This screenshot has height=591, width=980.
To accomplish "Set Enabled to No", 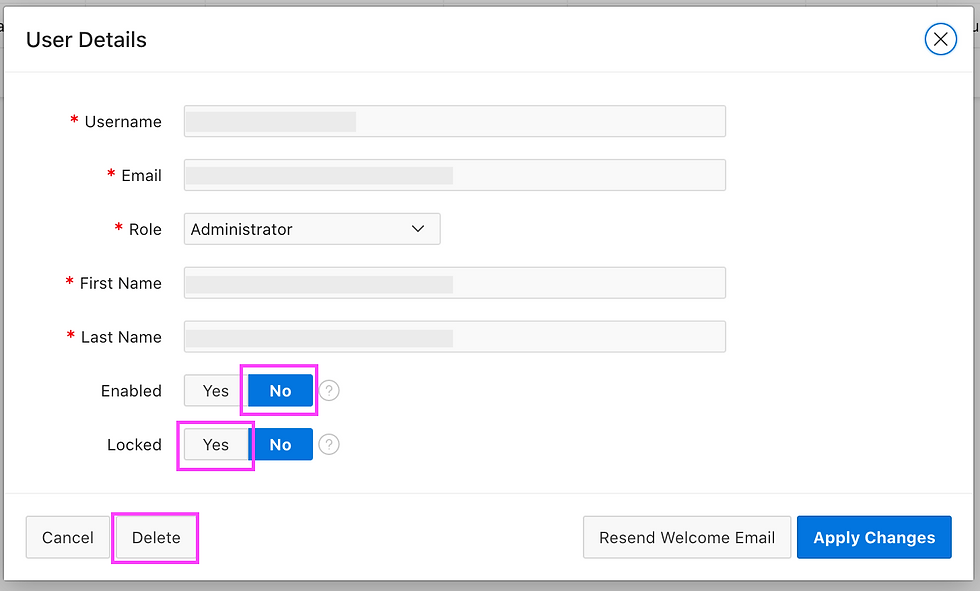I will click(281, 390).
